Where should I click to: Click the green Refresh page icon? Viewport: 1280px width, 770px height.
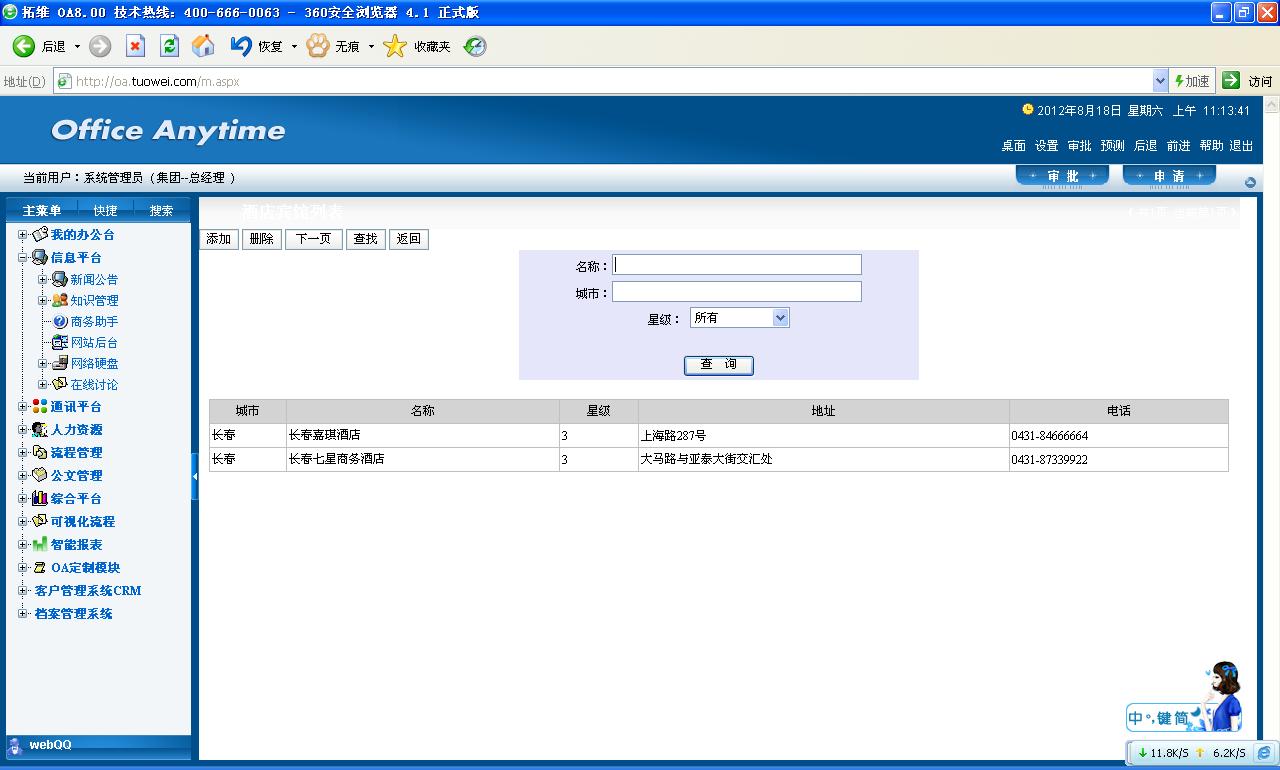(169, 46)
